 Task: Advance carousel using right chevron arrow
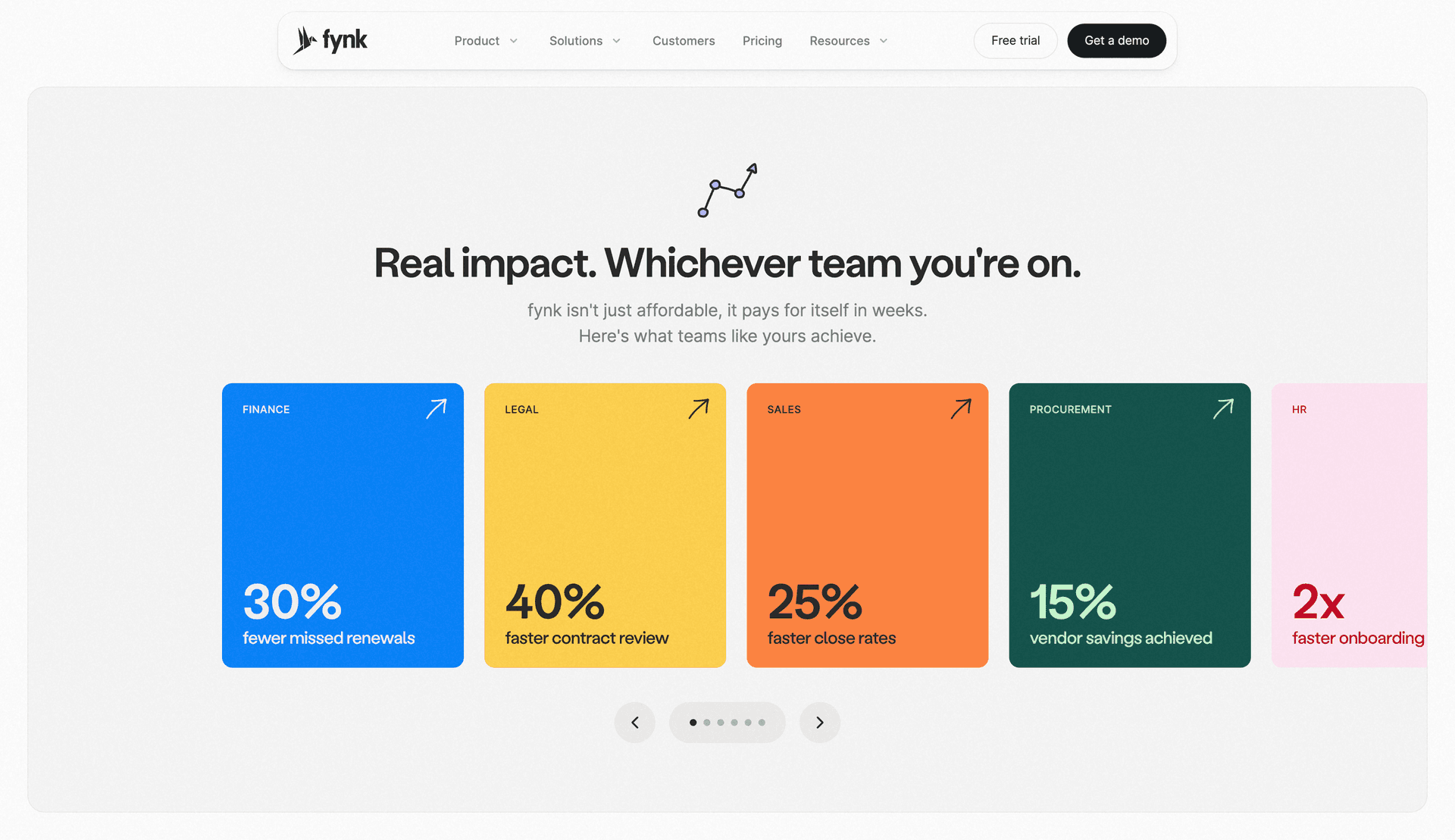pyautogui.click(x=819, y=722)
